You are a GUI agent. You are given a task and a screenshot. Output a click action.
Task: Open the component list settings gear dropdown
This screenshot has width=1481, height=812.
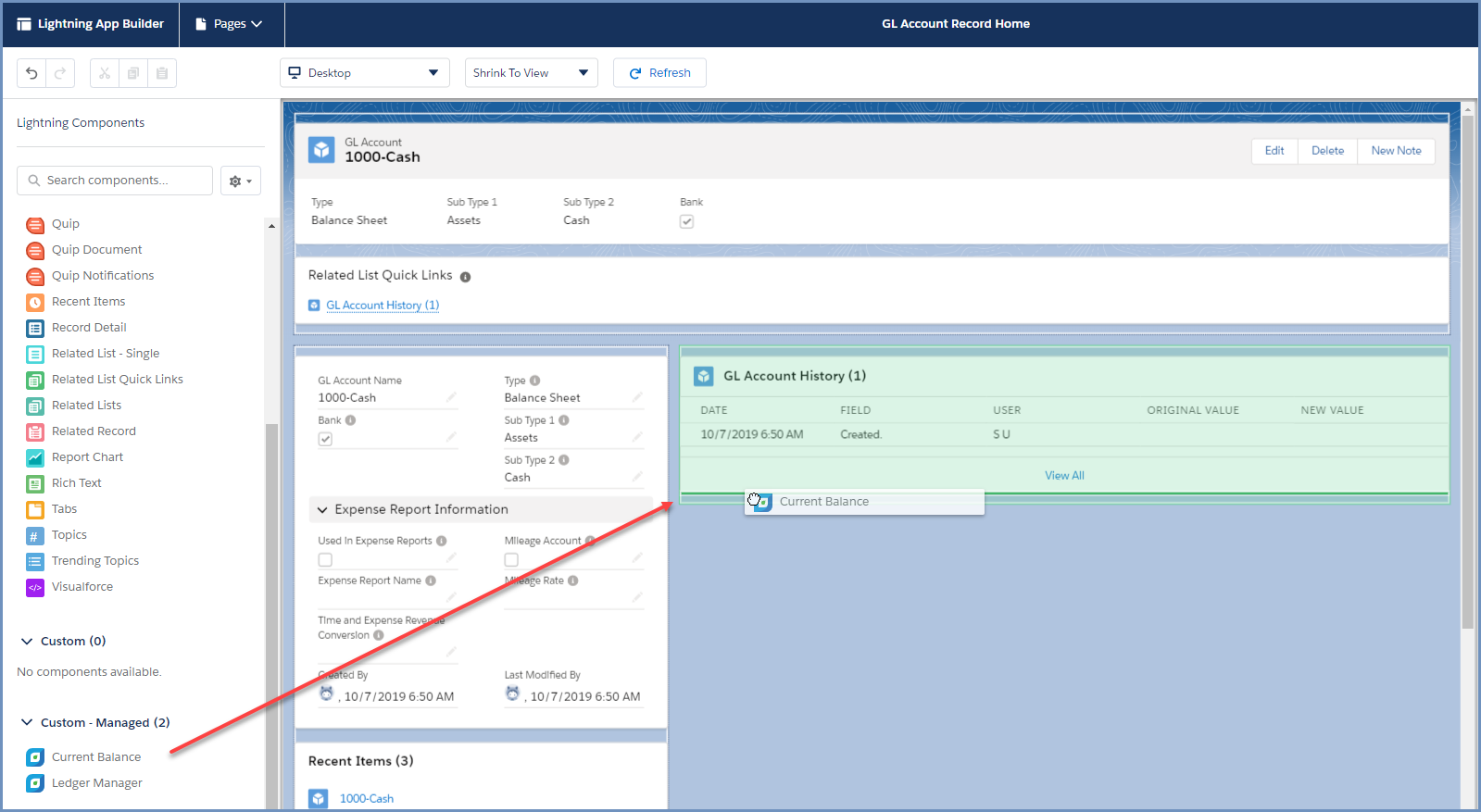click(240, 181)
